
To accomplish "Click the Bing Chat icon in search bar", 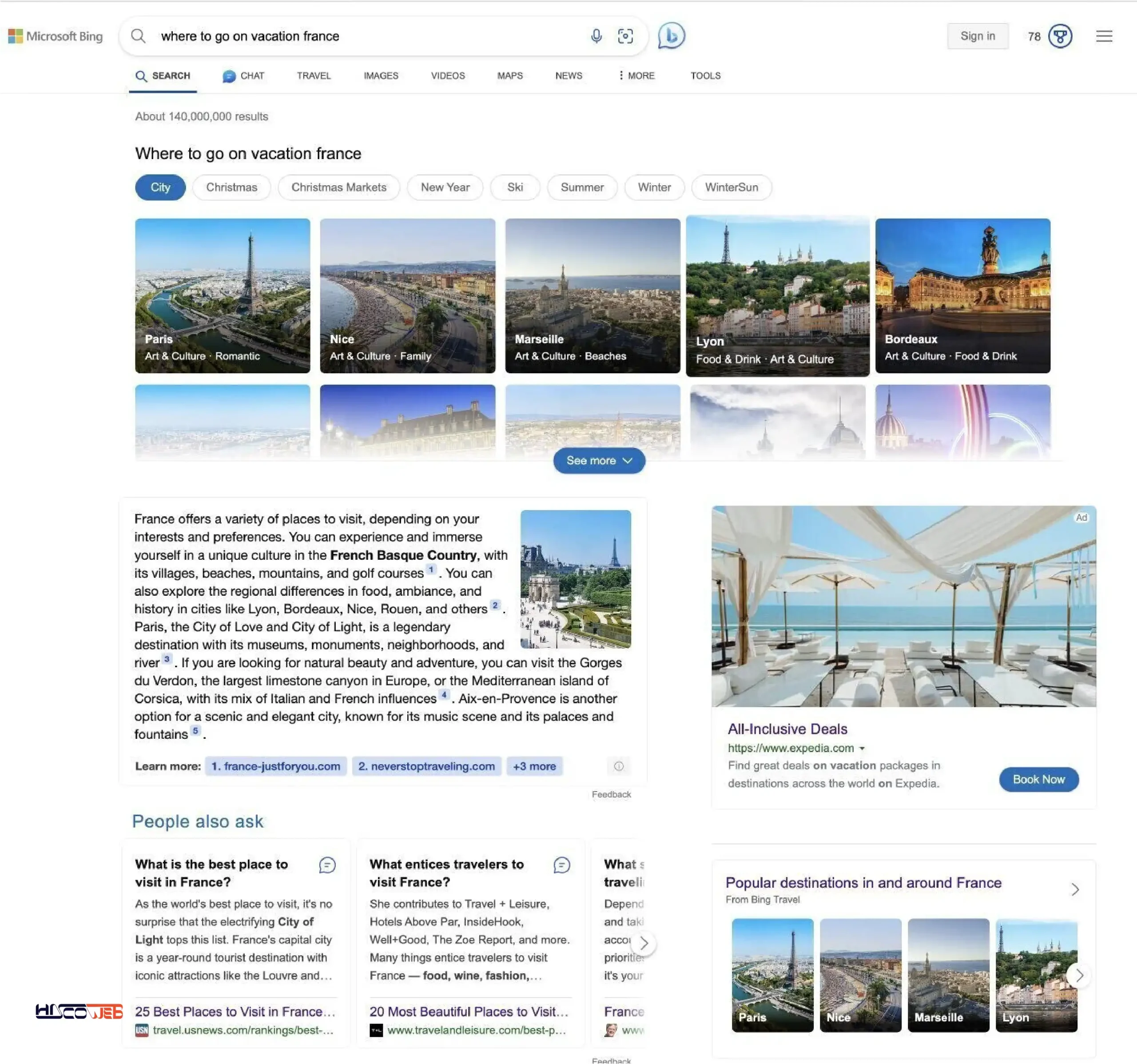I will coord(670,35).
